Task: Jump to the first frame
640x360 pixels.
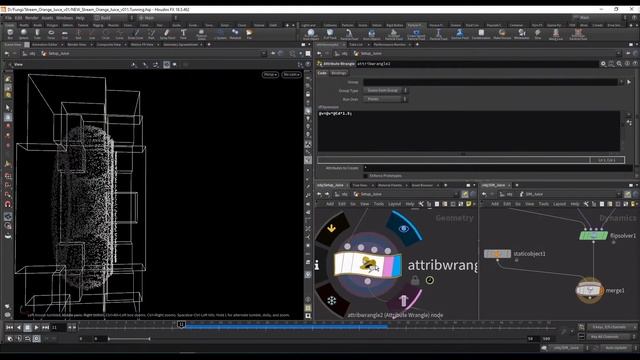Action: pyautogui.click(x=9, y=327)
